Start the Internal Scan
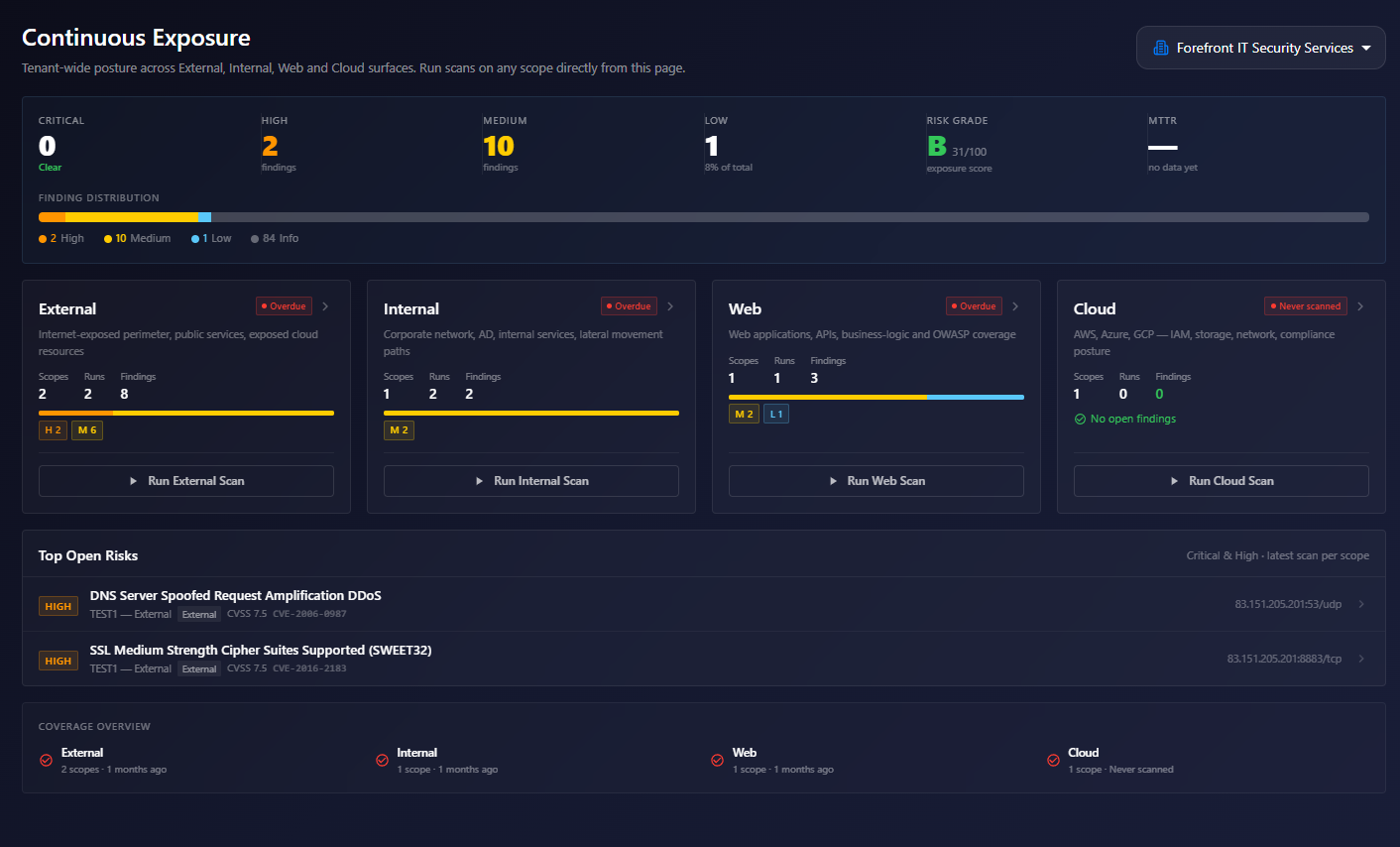 [x=531, y=481]
